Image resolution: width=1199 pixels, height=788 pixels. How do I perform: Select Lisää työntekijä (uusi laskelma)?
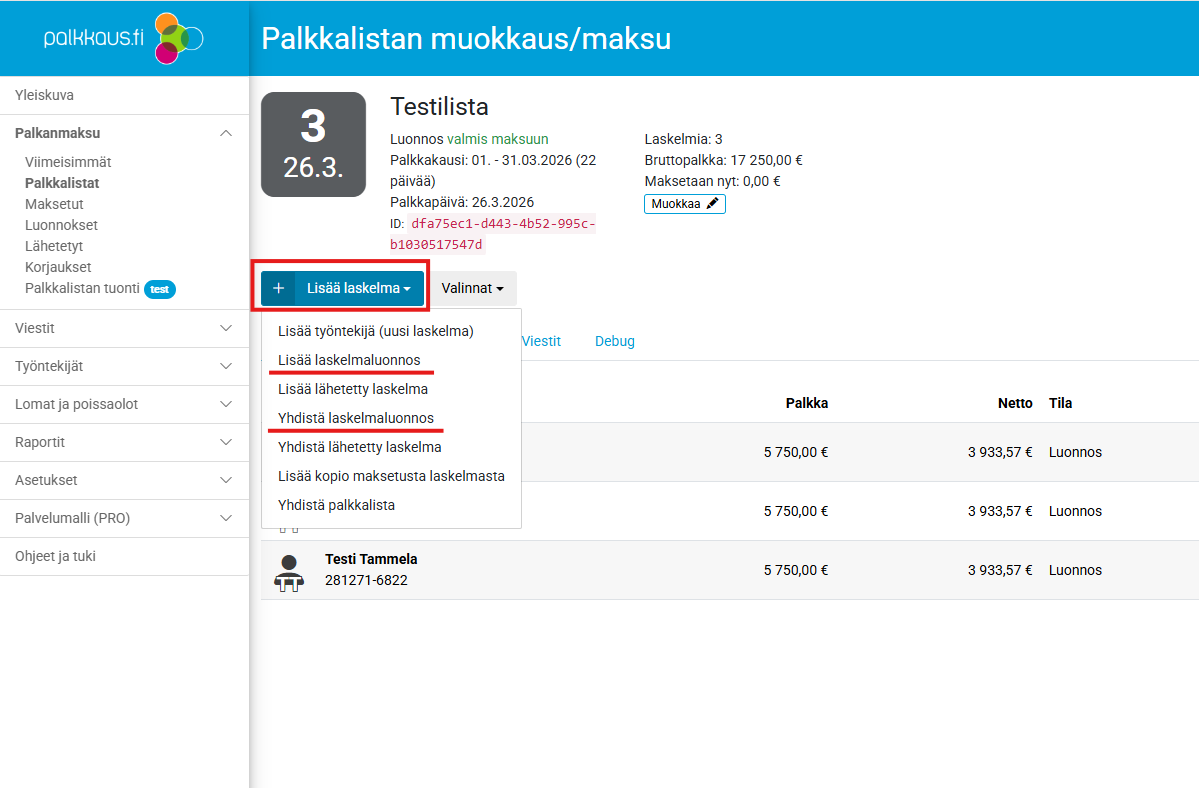(375, 331)
